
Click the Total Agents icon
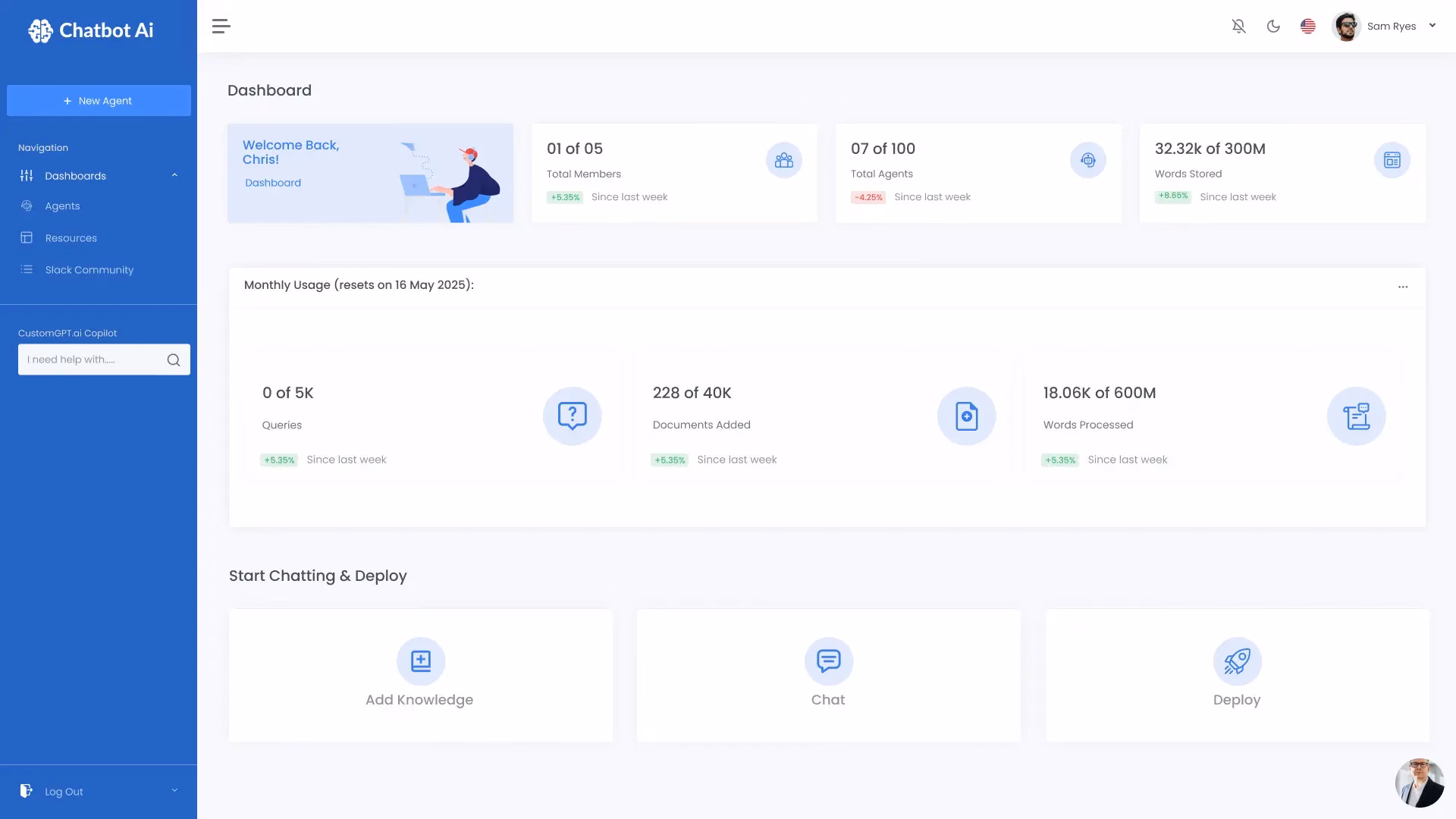(1087, 160)
